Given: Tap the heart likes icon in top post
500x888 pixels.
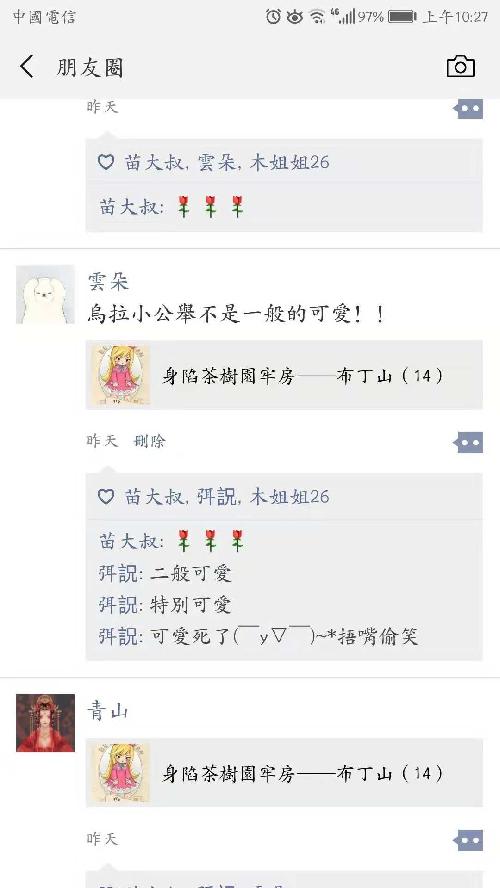Looking at the screenshot, I should 106,163.
